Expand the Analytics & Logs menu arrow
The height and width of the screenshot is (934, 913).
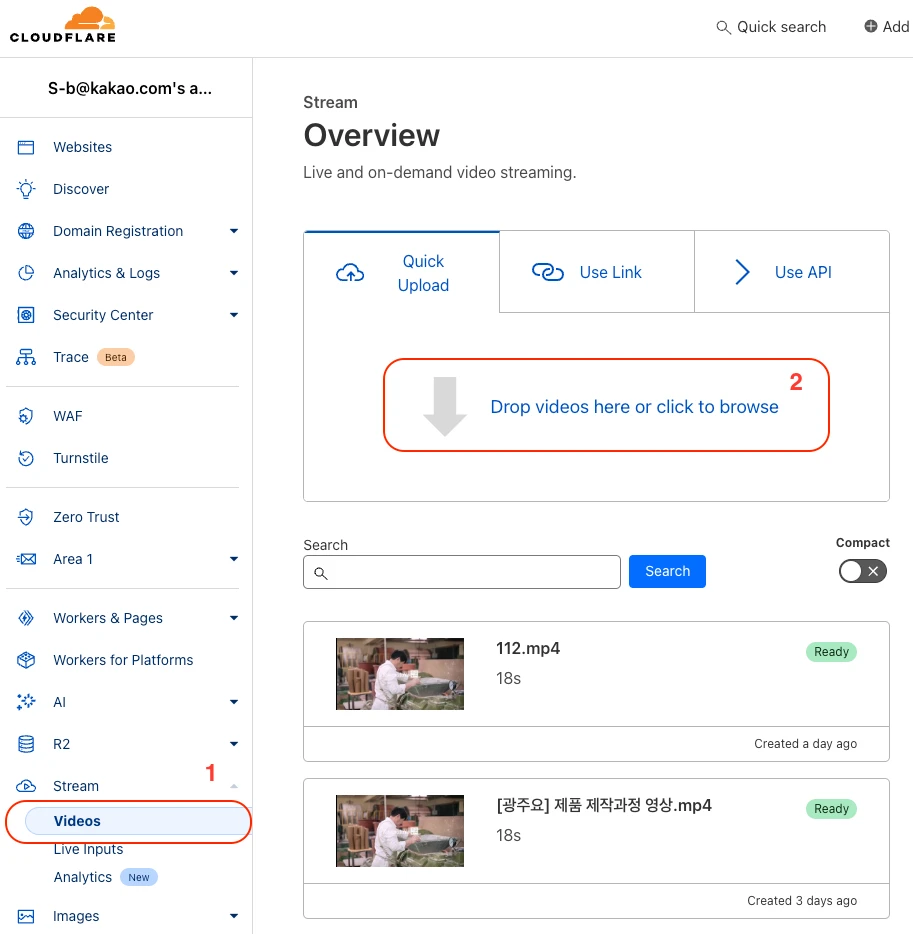234,273
